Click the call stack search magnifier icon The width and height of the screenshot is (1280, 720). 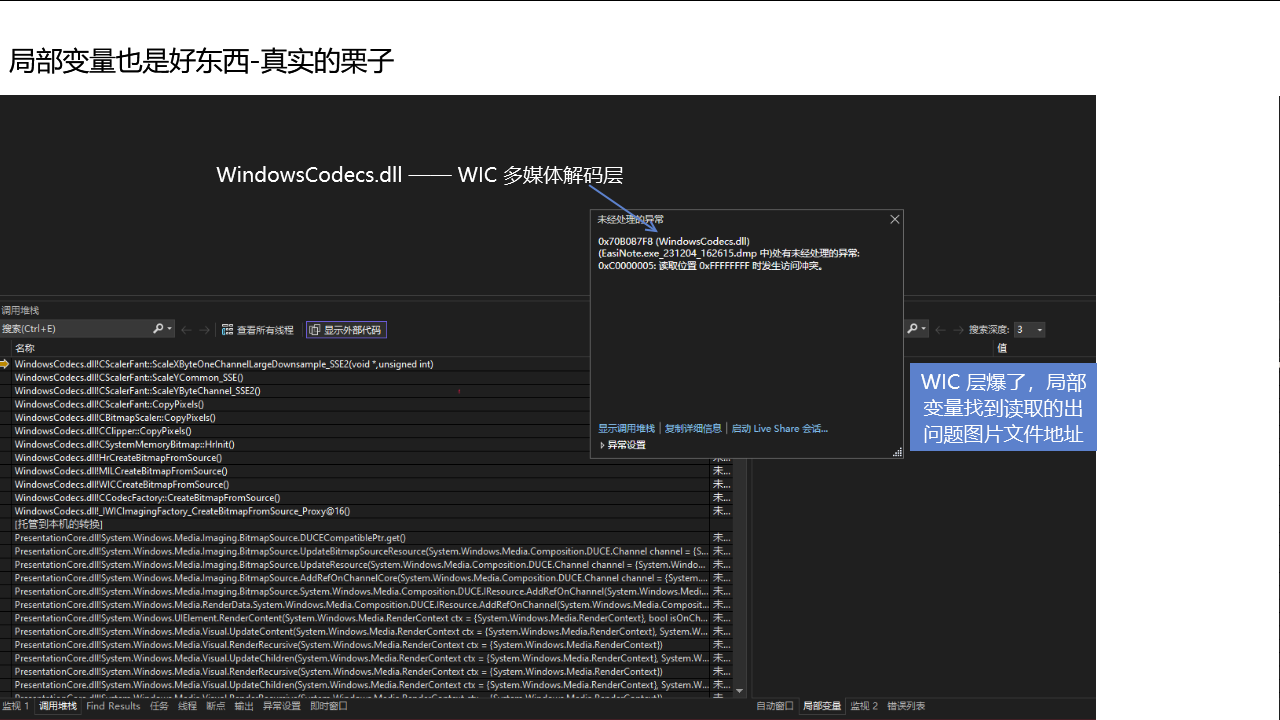click(158, 329)
